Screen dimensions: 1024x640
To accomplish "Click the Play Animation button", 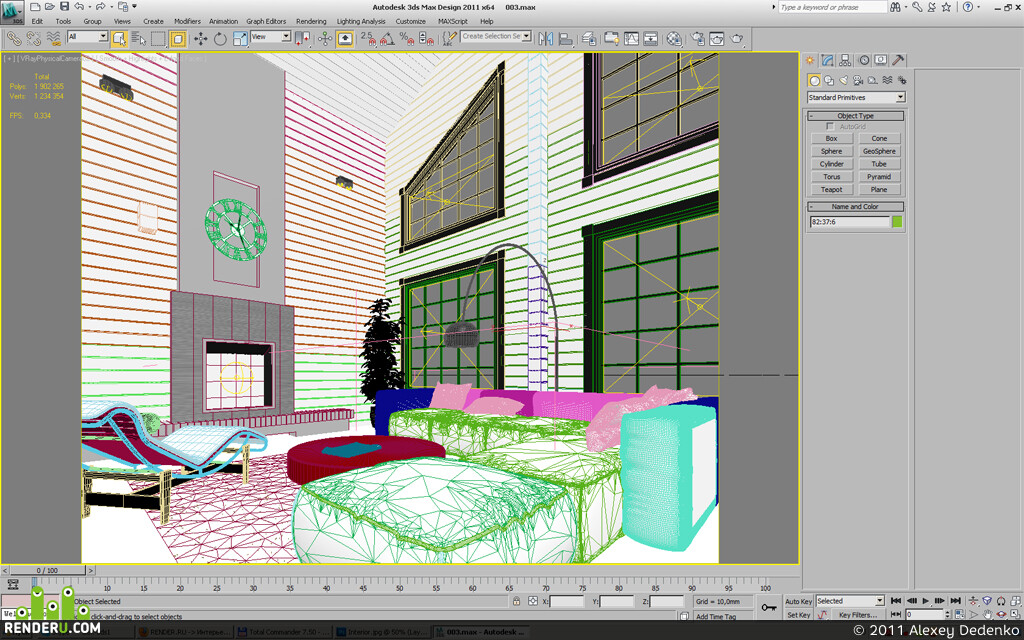I will coord(925,601).
